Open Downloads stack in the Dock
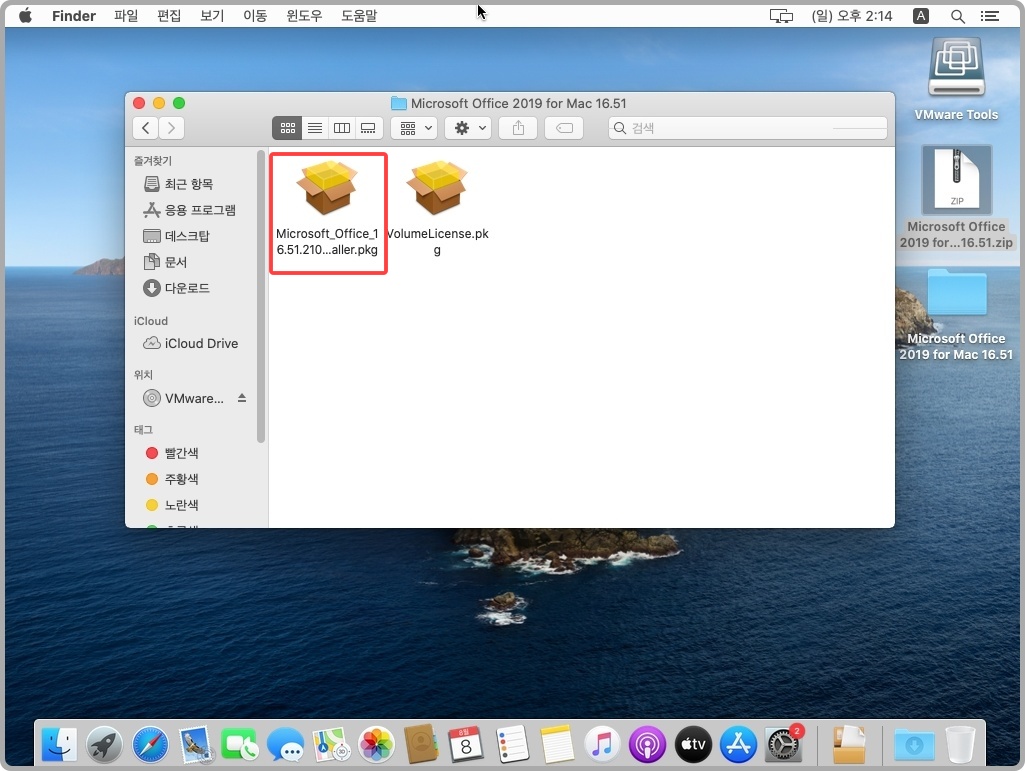 coord(914,744)
